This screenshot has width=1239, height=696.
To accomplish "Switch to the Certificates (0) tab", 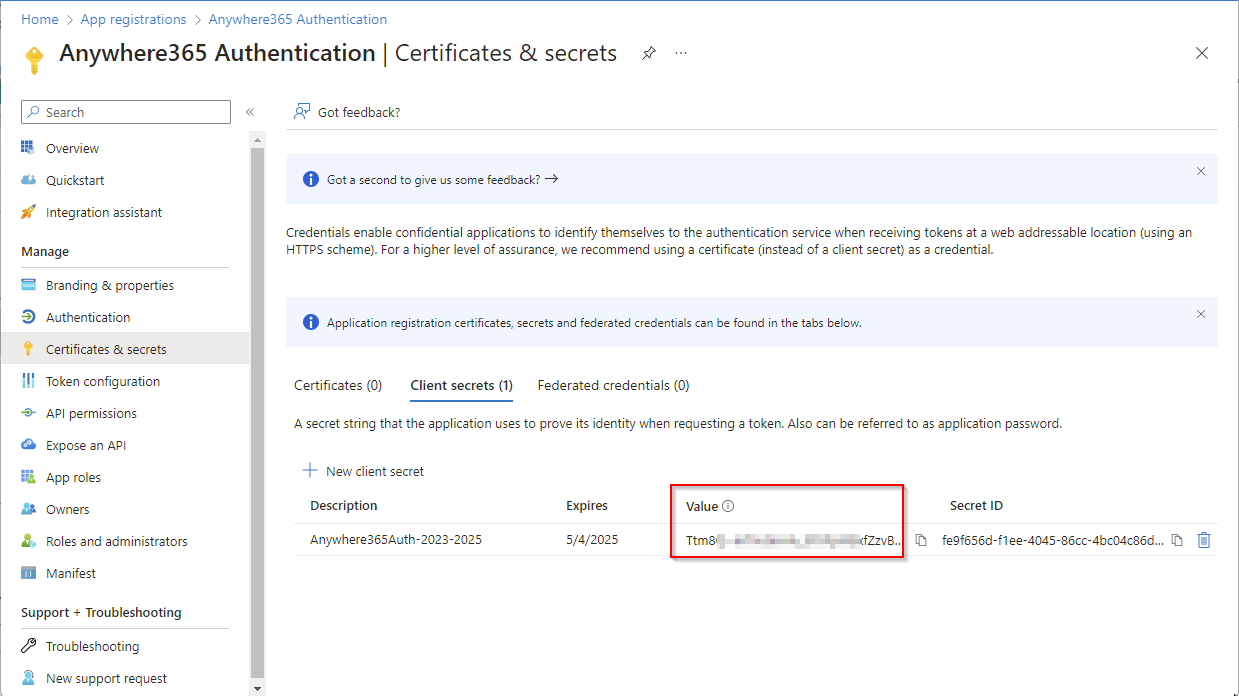I will (x=337, y=385).
